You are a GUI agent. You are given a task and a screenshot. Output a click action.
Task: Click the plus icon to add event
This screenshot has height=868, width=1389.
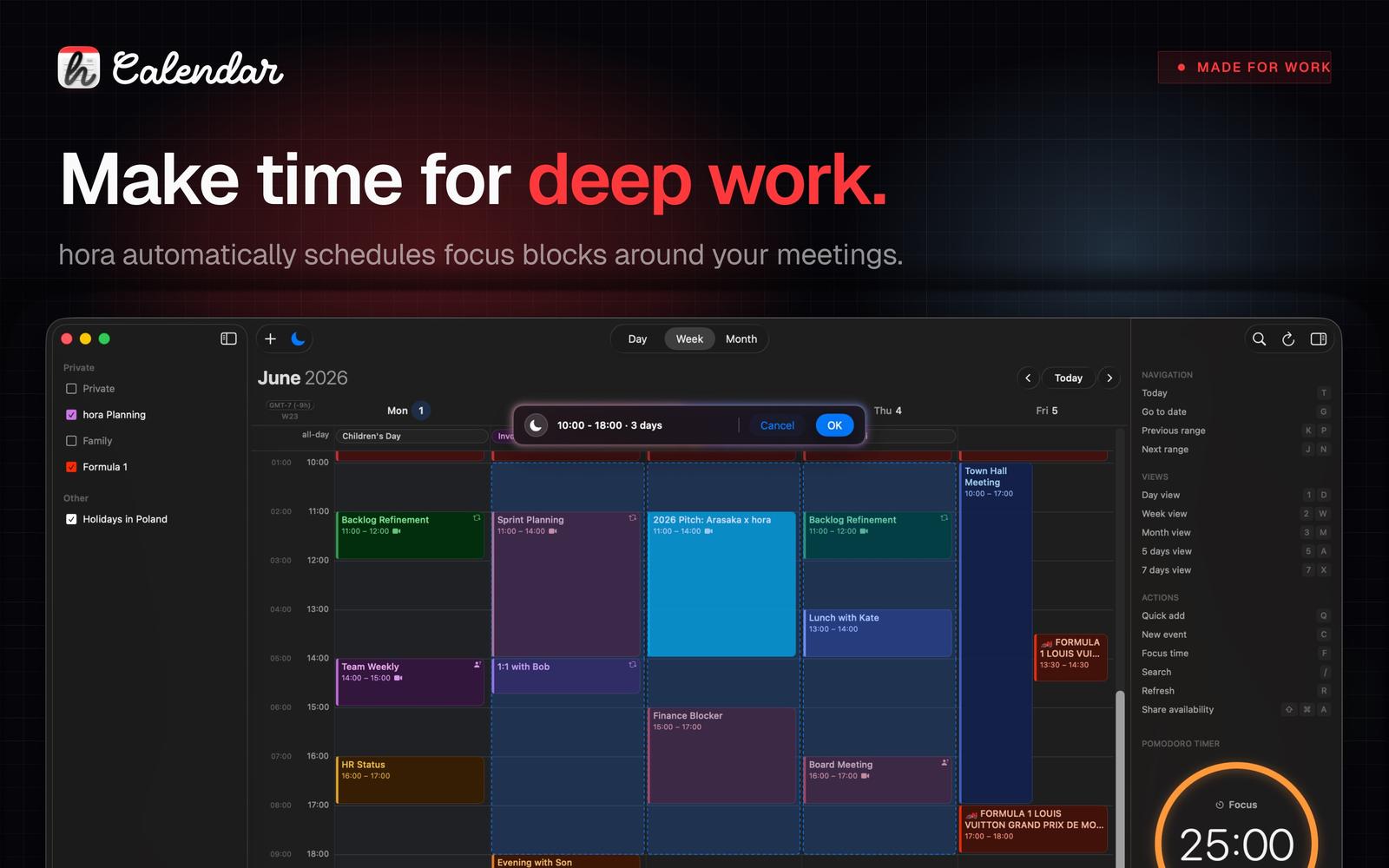click(270, 339)
